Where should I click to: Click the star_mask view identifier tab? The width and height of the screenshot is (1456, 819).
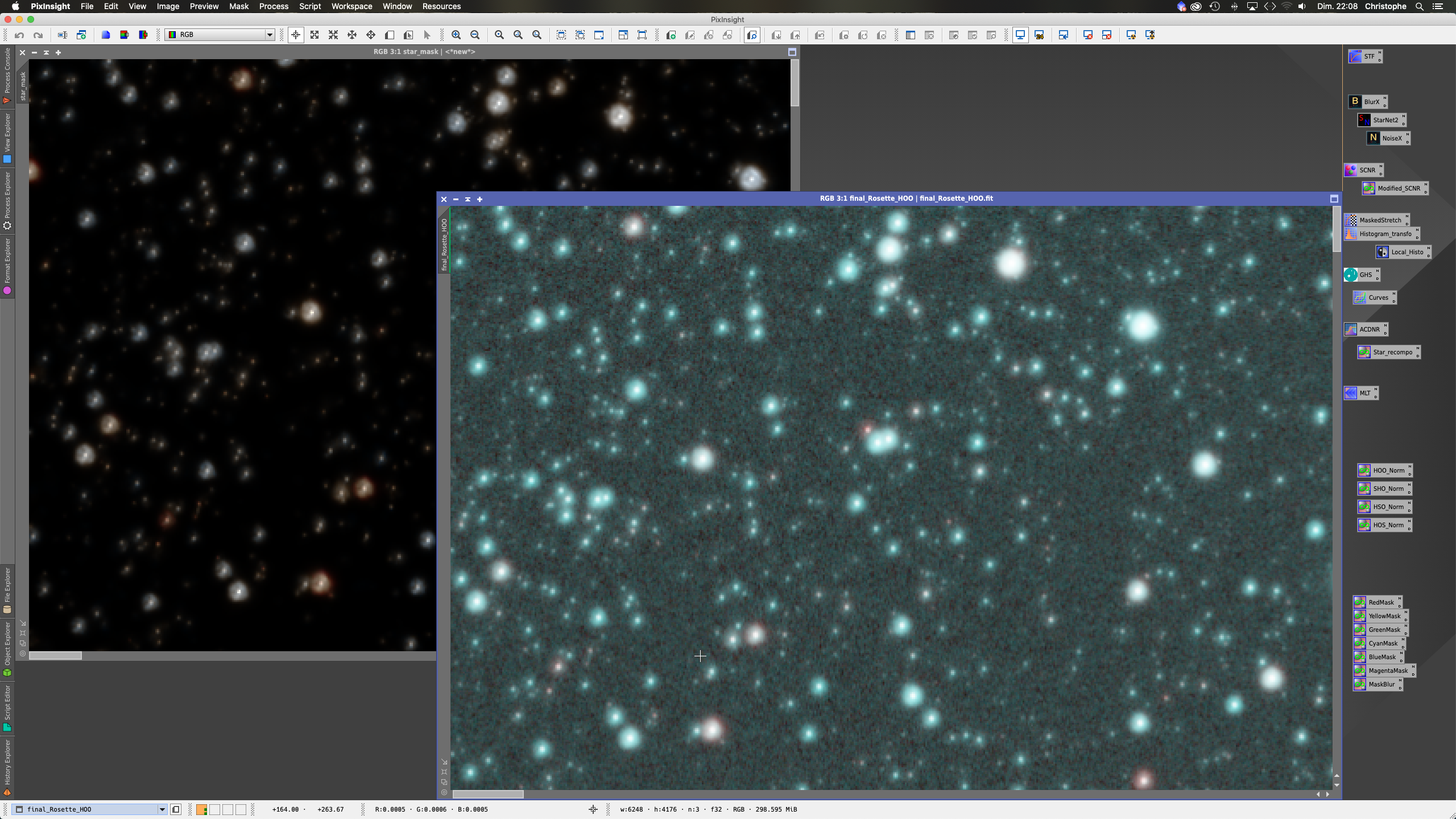coord(23,85)
